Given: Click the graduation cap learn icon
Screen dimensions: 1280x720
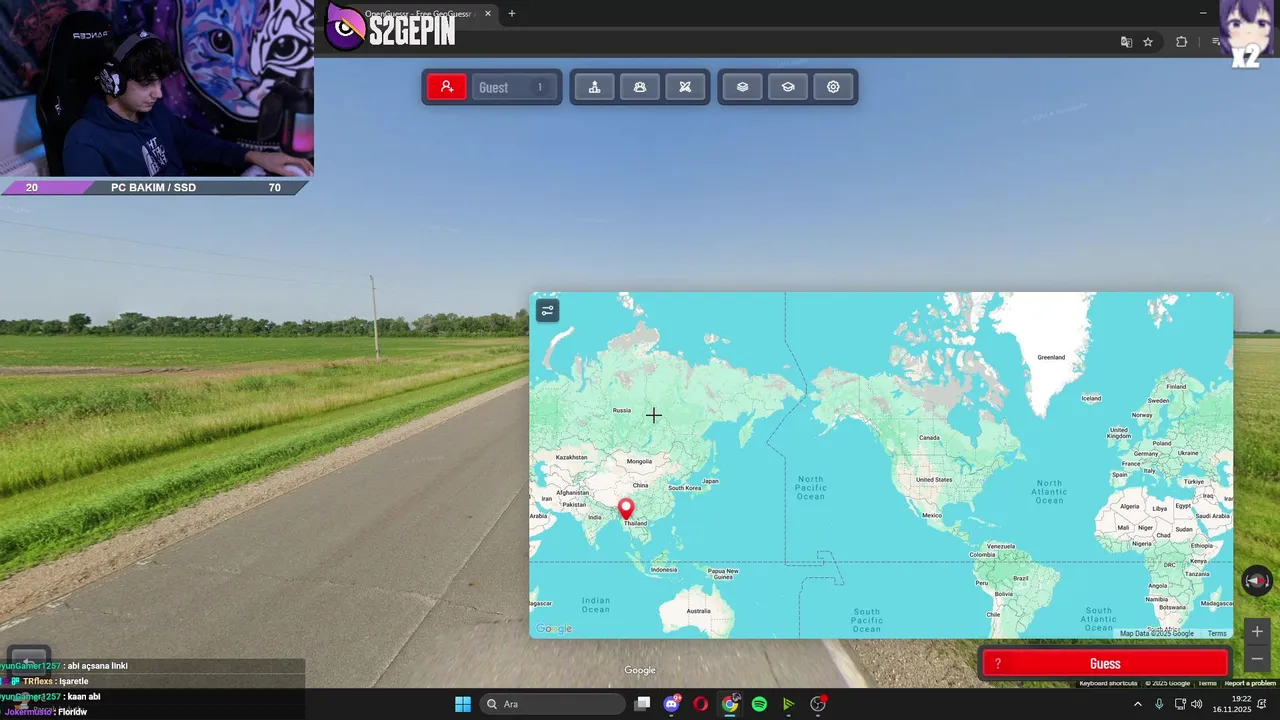Looking at the screenshot, I should coord(788,87).
